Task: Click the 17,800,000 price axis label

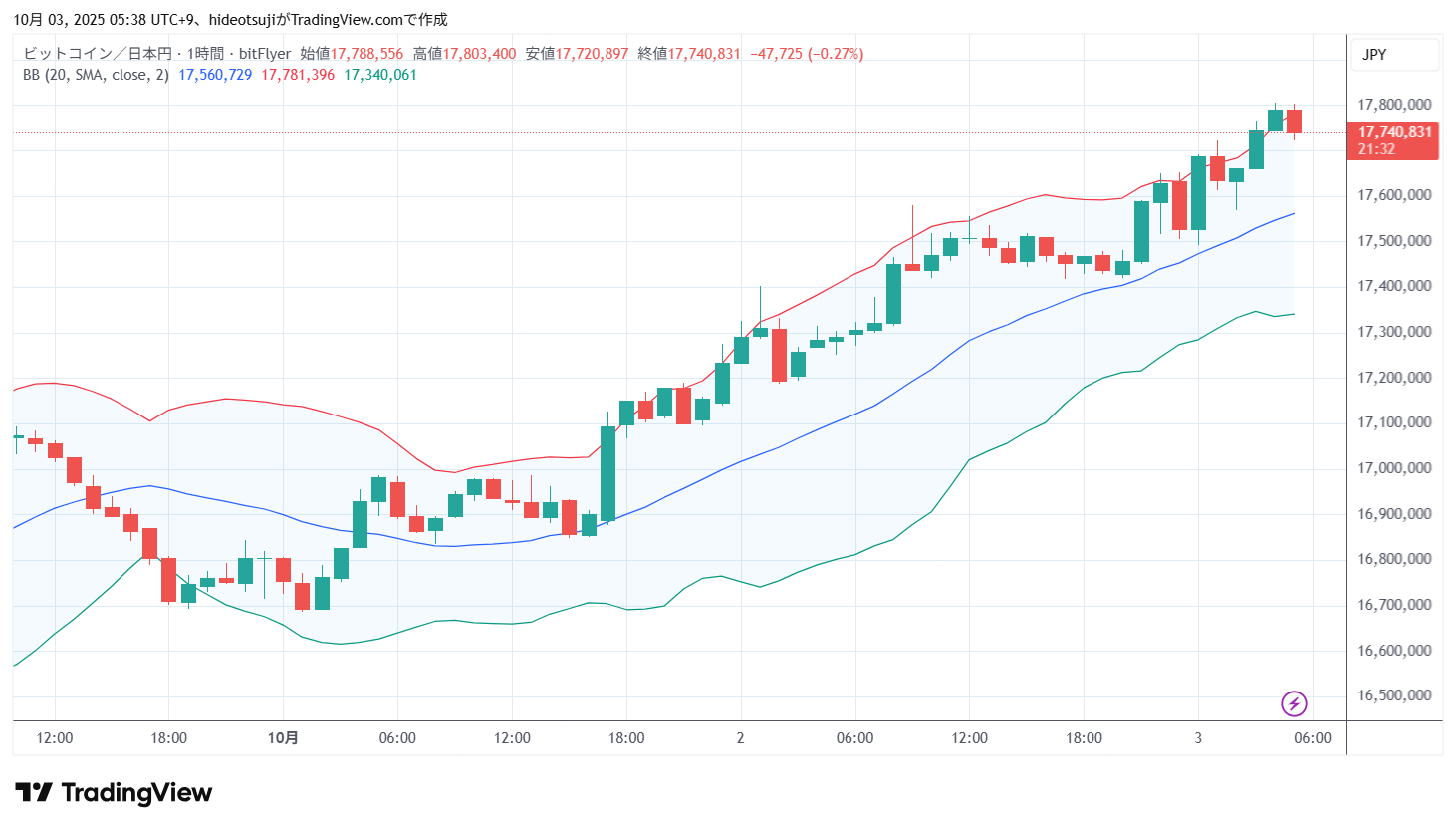Action: 1394,105
